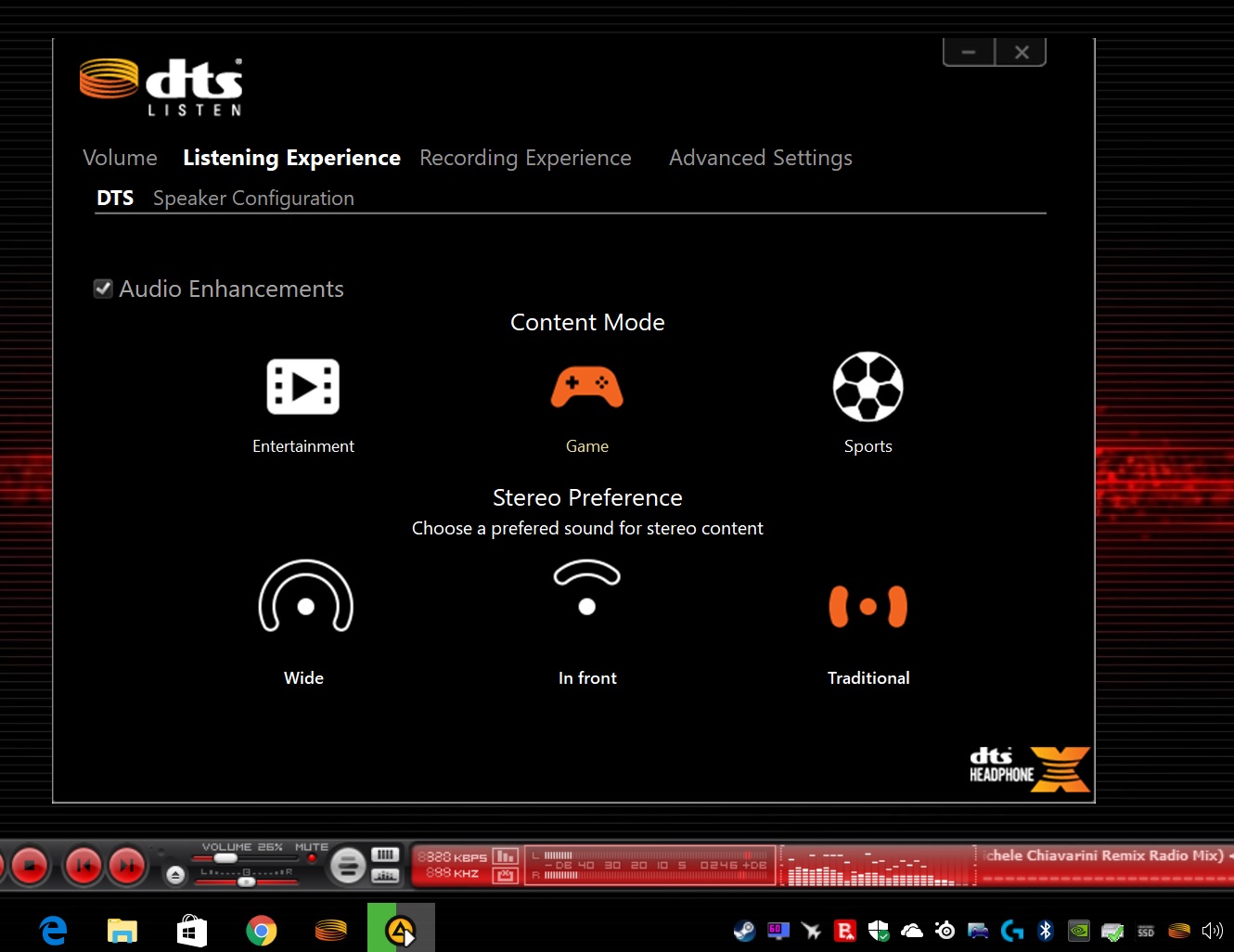1234x952 pixels.
Task: Select the Wide stereo preference icon
Action: [x=305, y=597]
